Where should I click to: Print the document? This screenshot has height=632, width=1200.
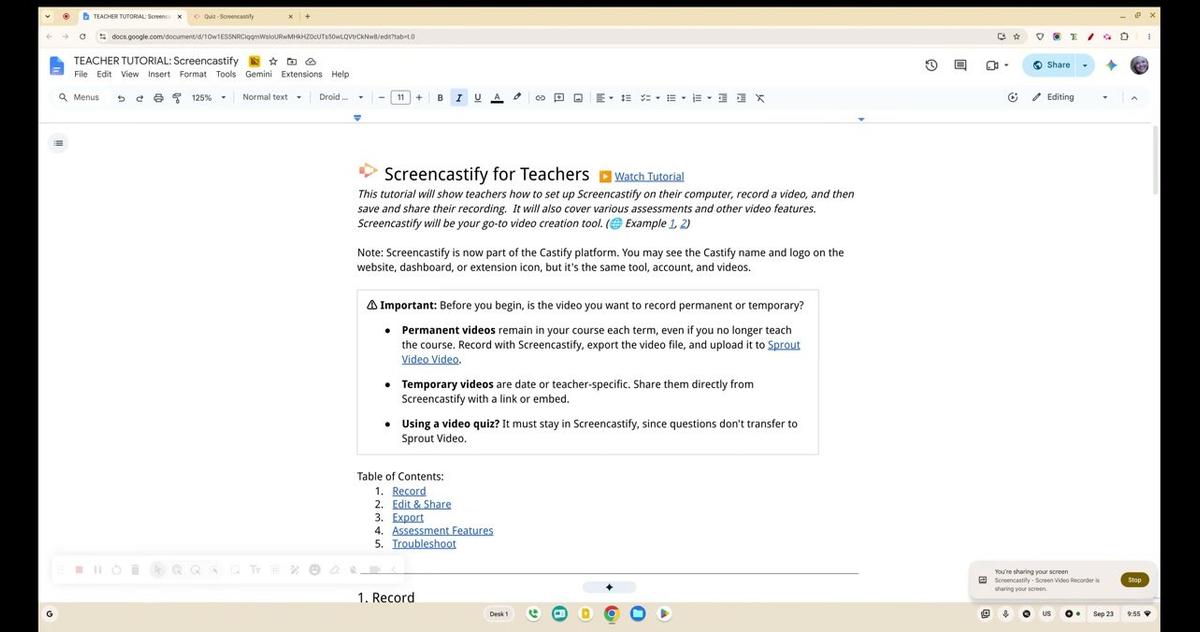coord(158,98)
